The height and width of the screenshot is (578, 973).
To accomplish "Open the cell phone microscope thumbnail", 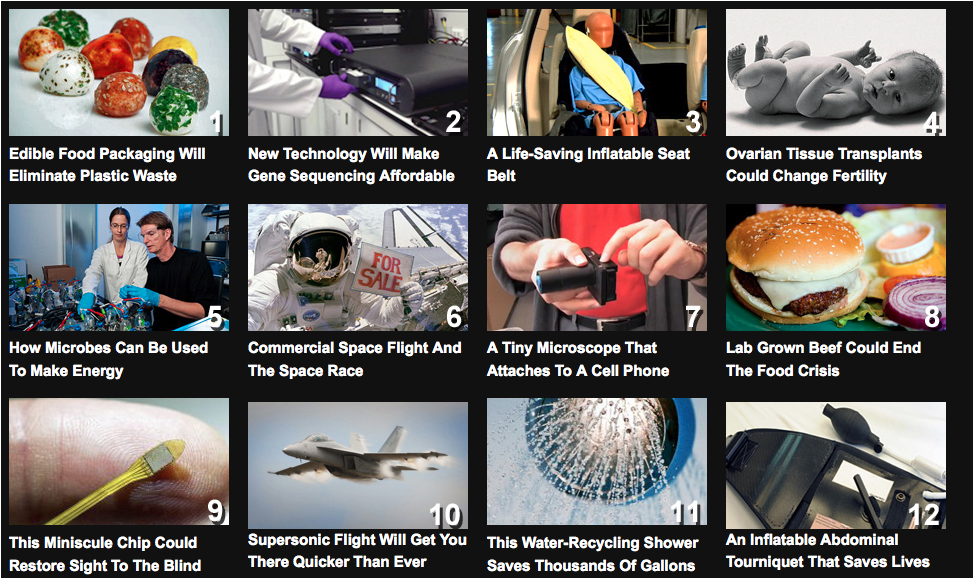I will click(x=597, y=268).
